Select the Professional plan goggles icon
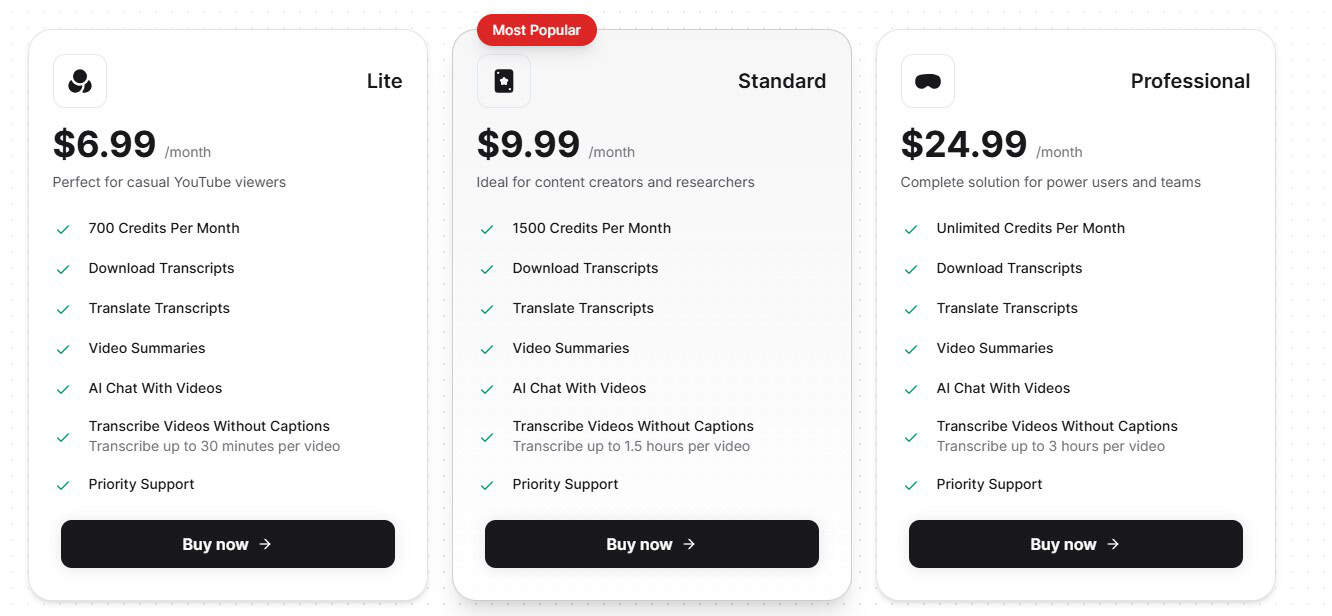The height and width of the screenshot is (616, 1332). pos(927,81)
